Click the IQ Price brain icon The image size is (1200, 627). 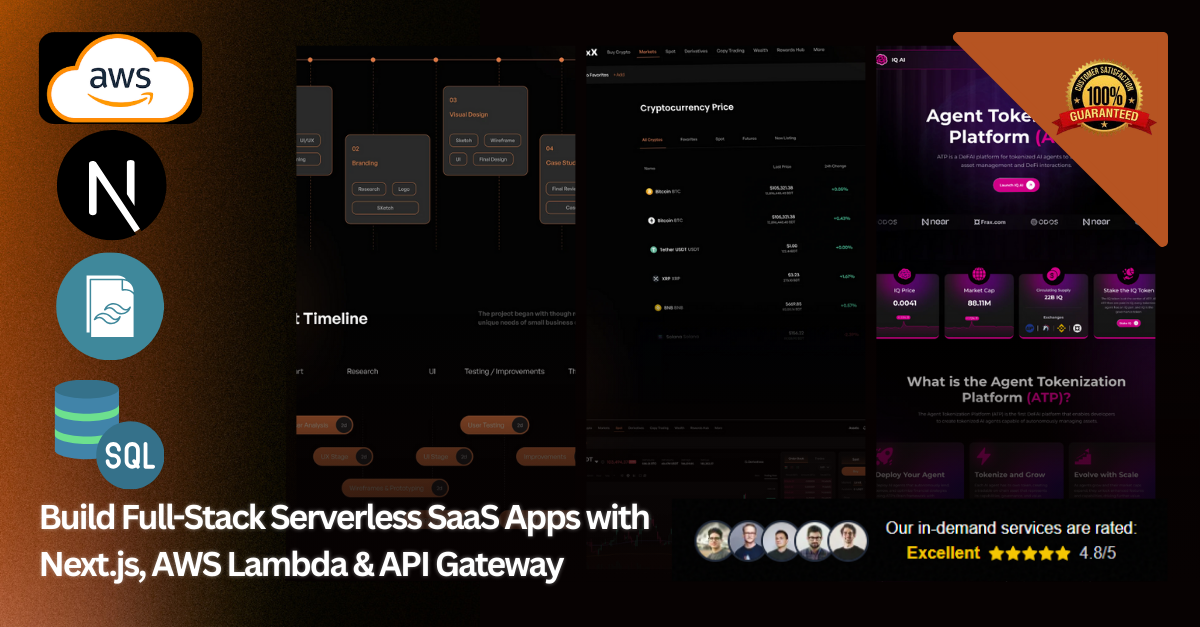coord(905,274)
